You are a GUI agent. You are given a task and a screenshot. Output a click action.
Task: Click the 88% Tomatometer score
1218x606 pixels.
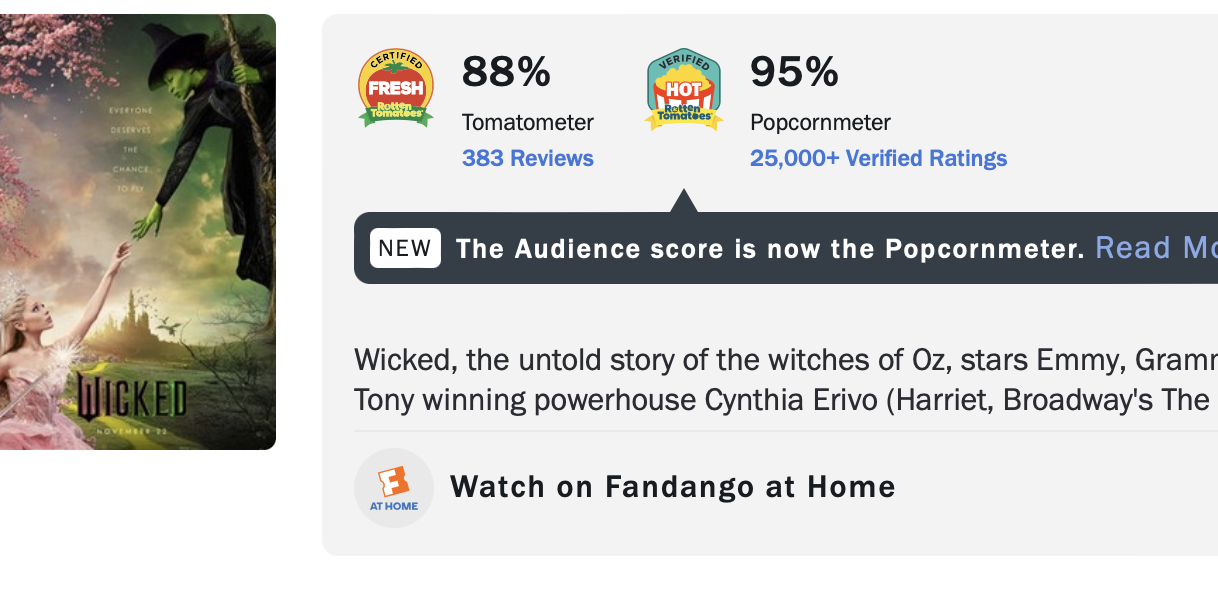(x=506, y=72)
